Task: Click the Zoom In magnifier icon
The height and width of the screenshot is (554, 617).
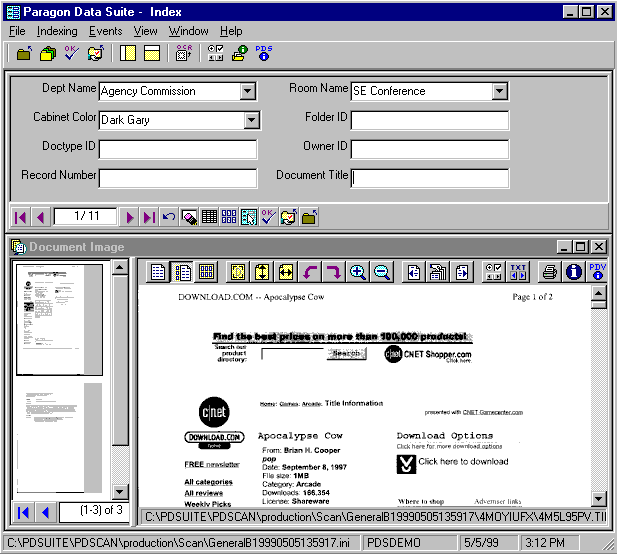Action: pos(357,272)
